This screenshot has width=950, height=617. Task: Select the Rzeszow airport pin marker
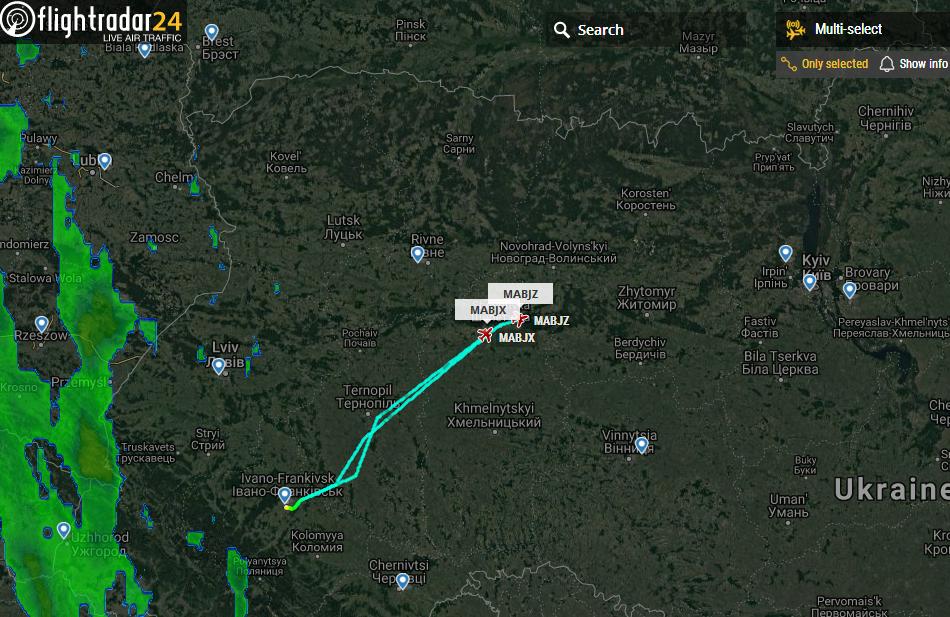point(41,324)
